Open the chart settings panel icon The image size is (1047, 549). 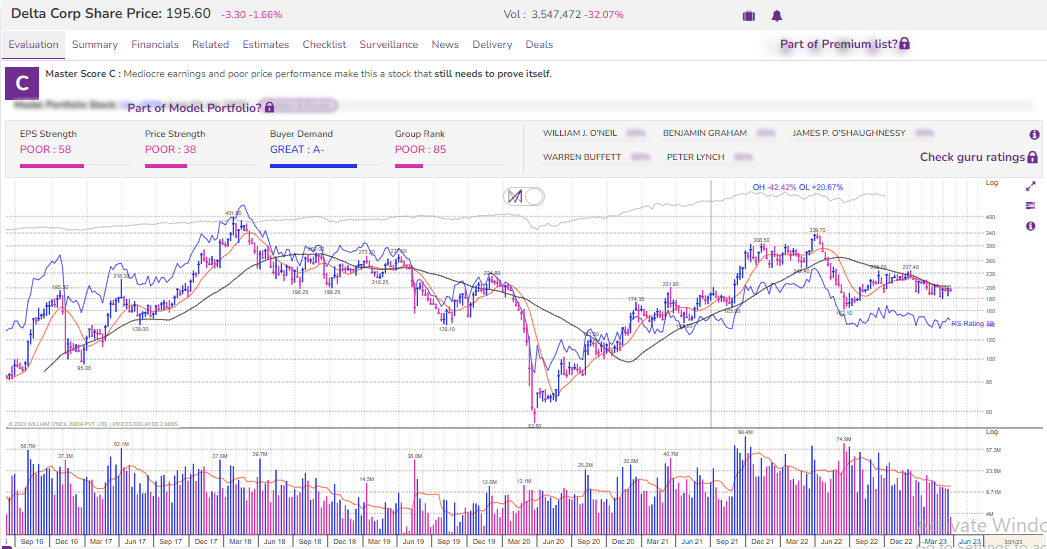click(x=1030, y=206)
